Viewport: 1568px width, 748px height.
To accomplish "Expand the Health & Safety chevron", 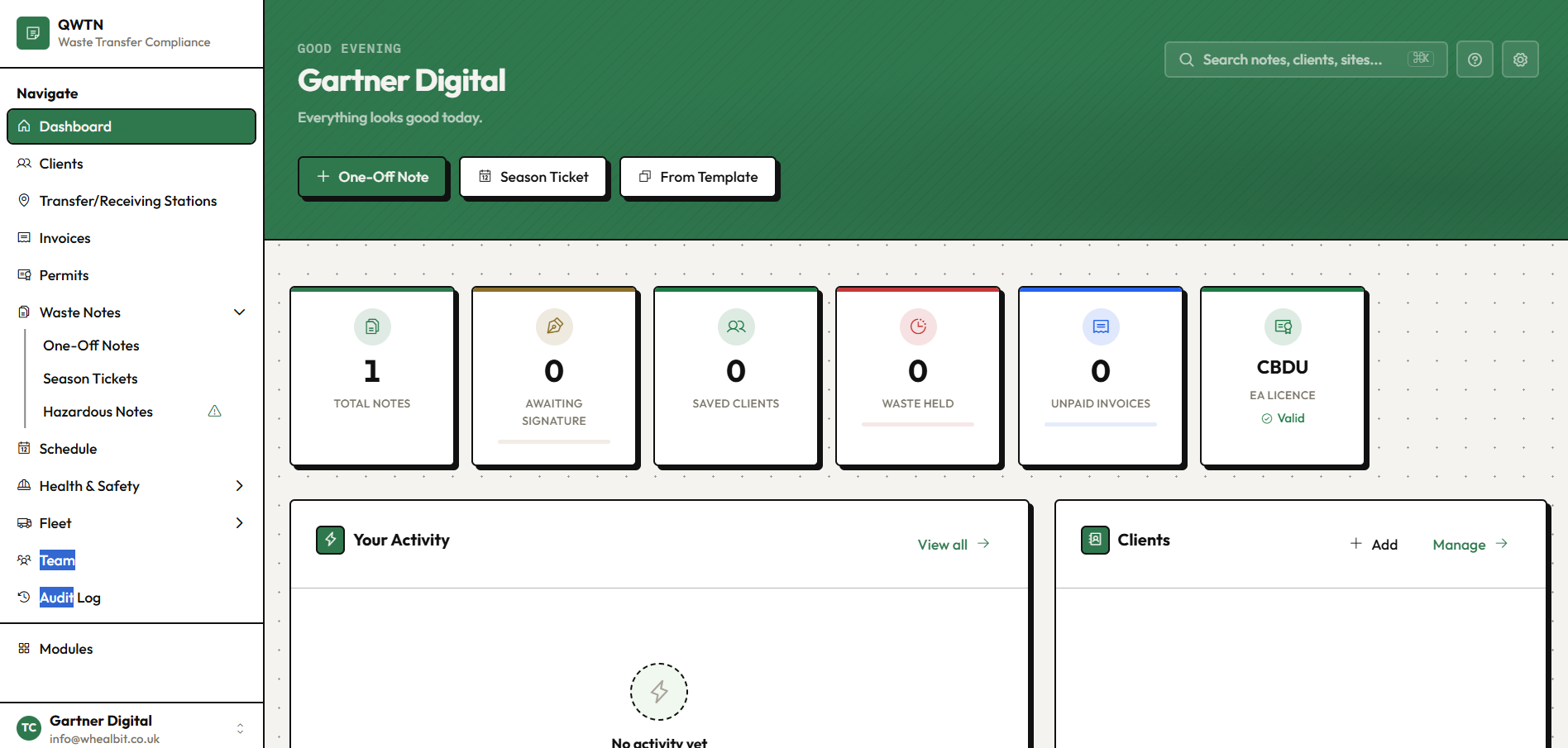I will coord(240,485).
